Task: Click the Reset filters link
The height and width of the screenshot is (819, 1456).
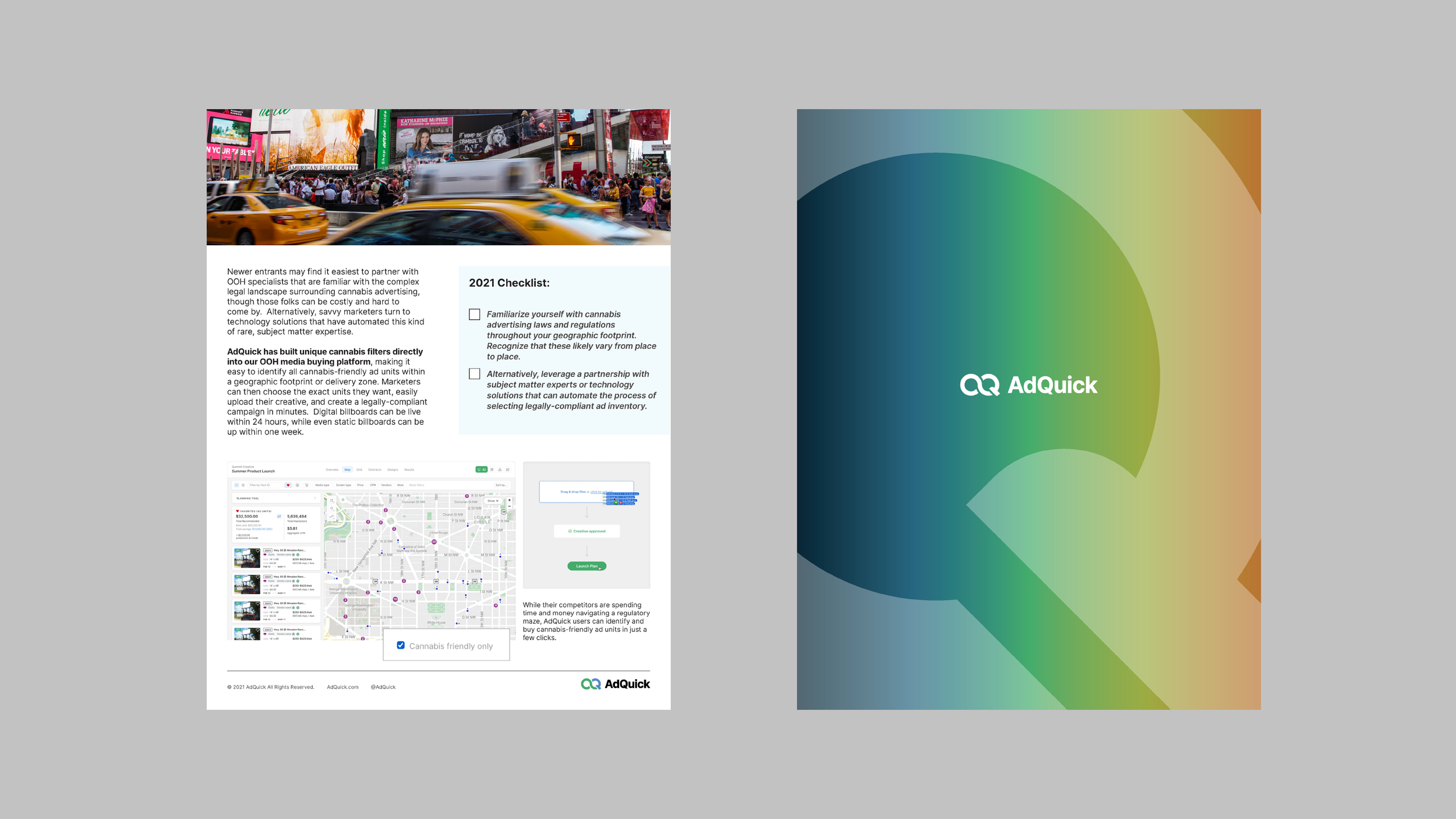Action: [x=416, y=485]
